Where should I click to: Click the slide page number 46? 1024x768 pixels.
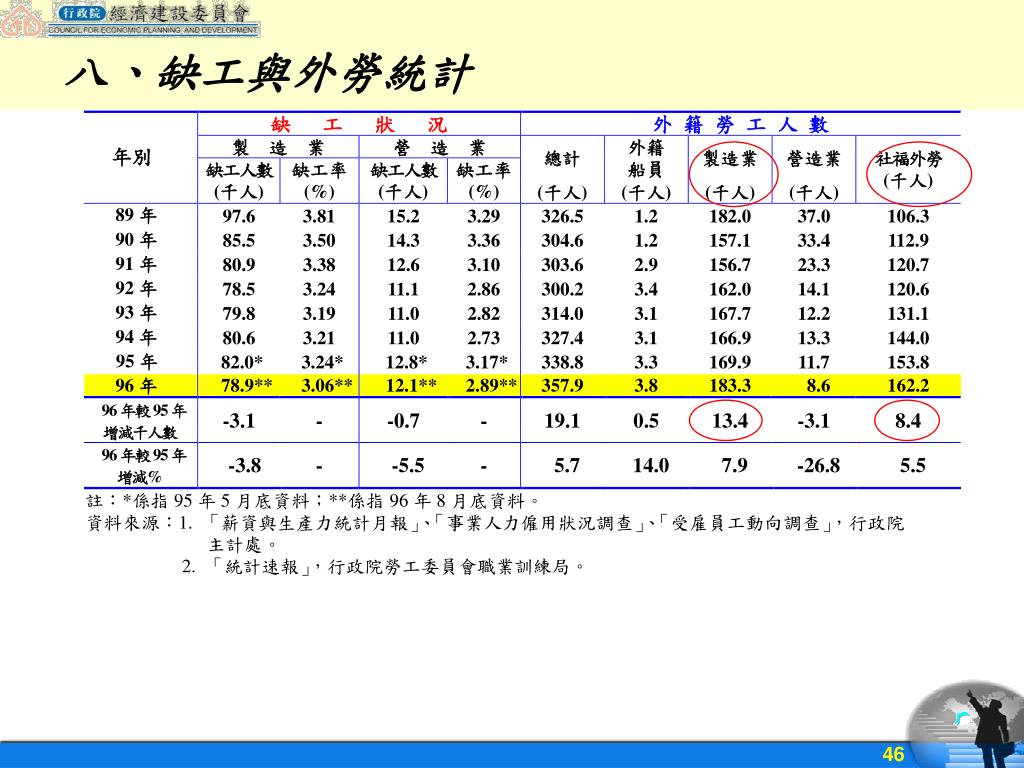tap(893, 754)
